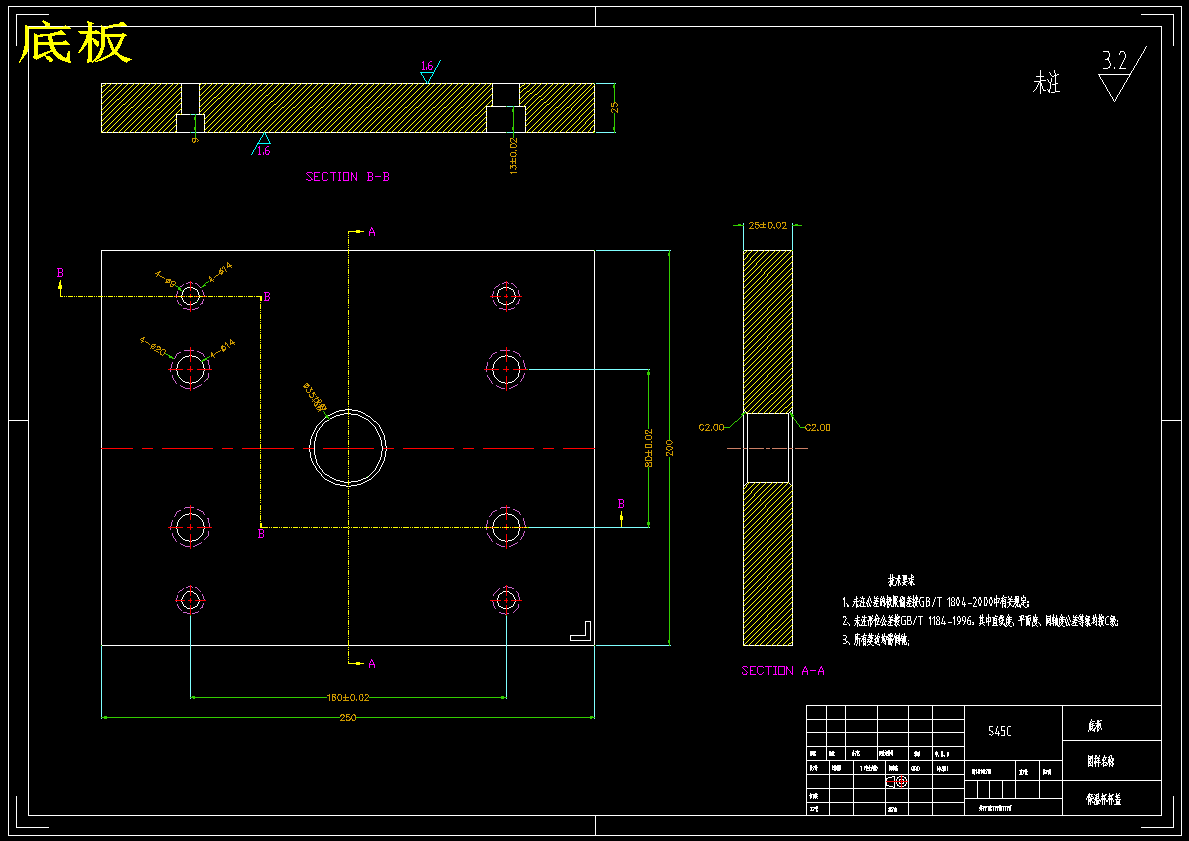
Task: Click the 3.2 surface roughness symbol
Action: (1120, 74)
